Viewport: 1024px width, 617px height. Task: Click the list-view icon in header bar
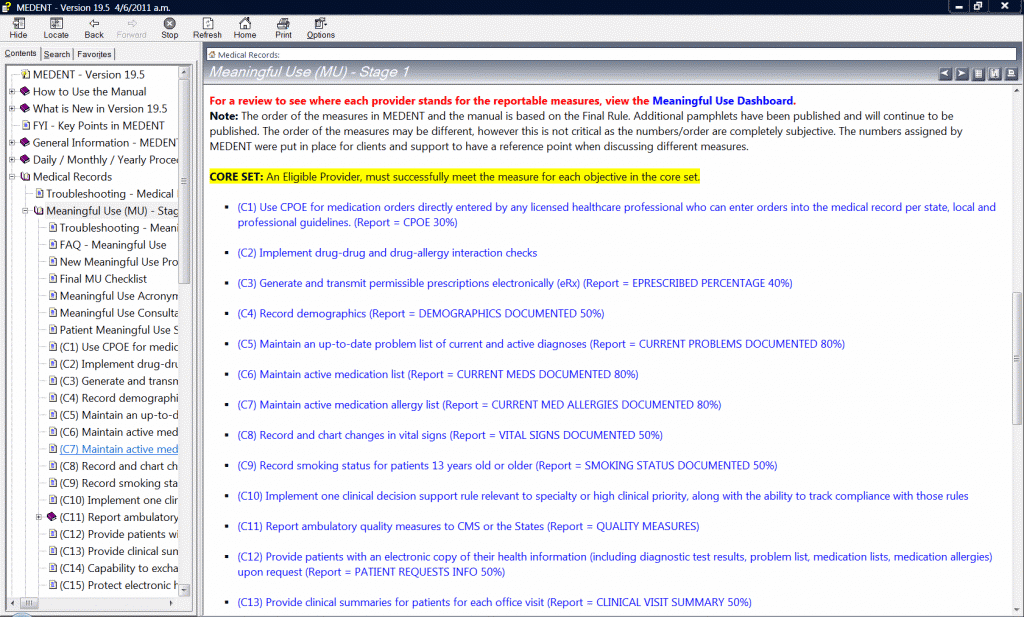coord(978,74)
